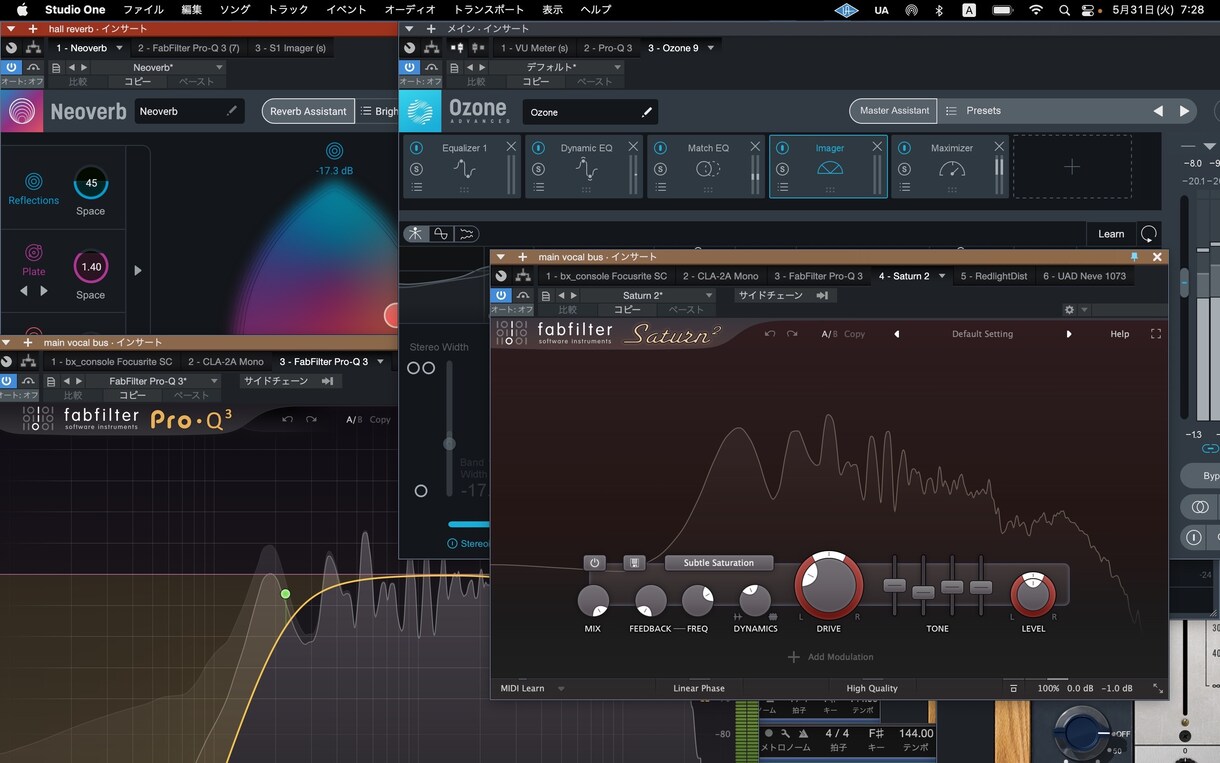1220x763 pixels.
Task: Select the Ozone Maximizer module icon
Action: 952,169
